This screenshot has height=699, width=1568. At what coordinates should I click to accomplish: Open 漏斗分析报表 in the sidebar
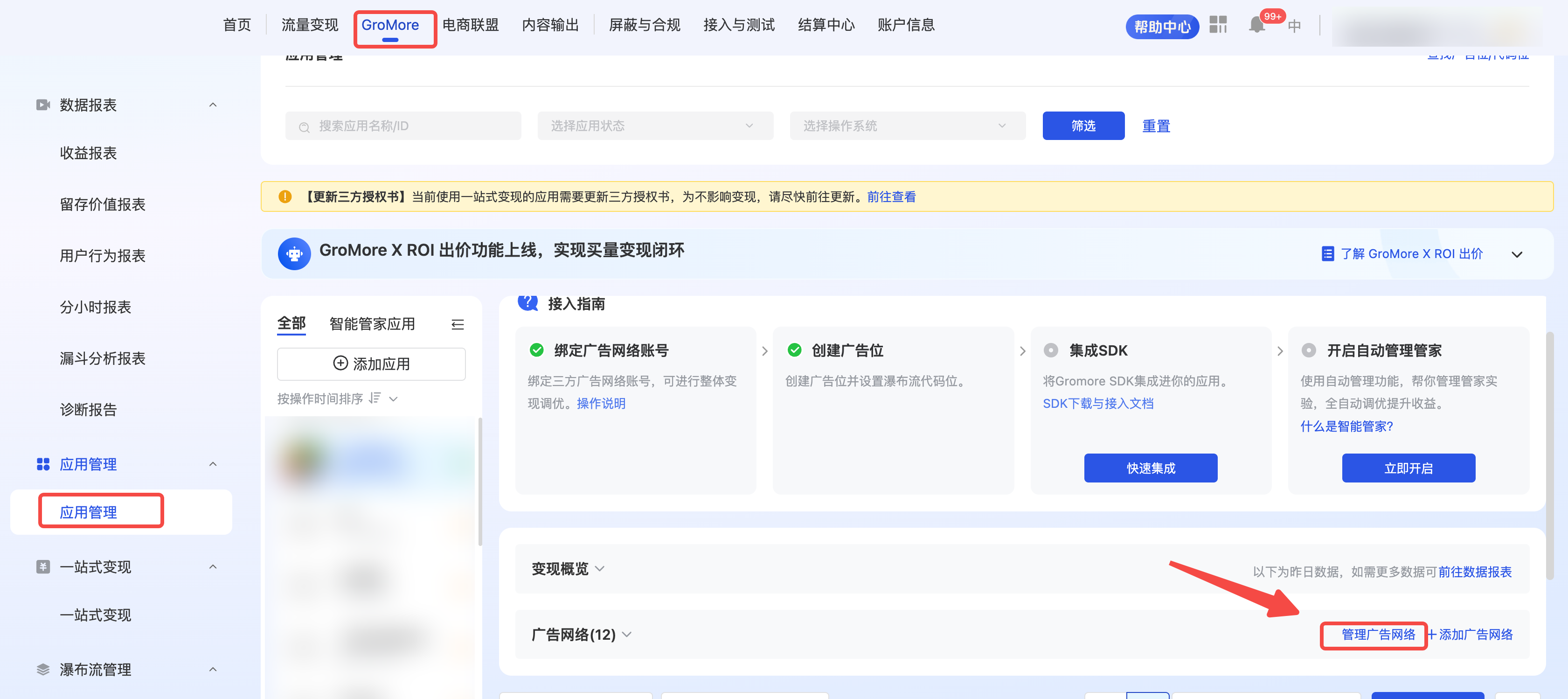click(x=102, y=358)
